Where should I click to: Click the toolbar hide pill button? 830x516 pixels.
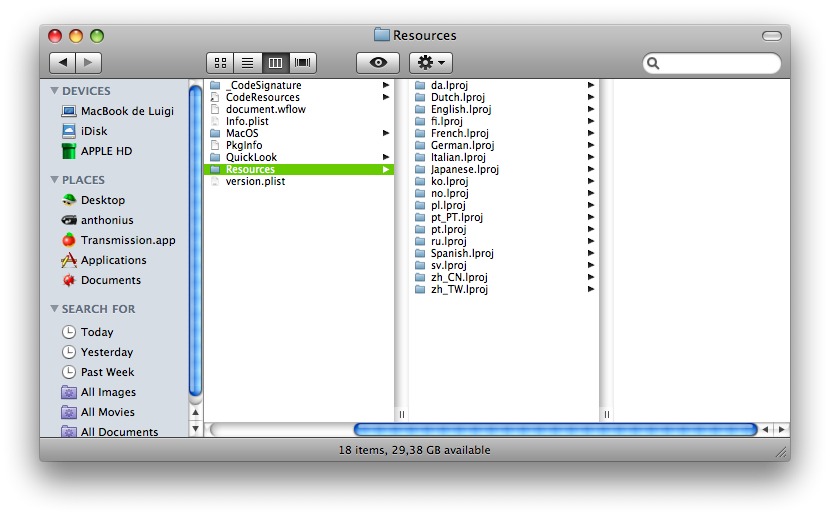pos(772,35)
